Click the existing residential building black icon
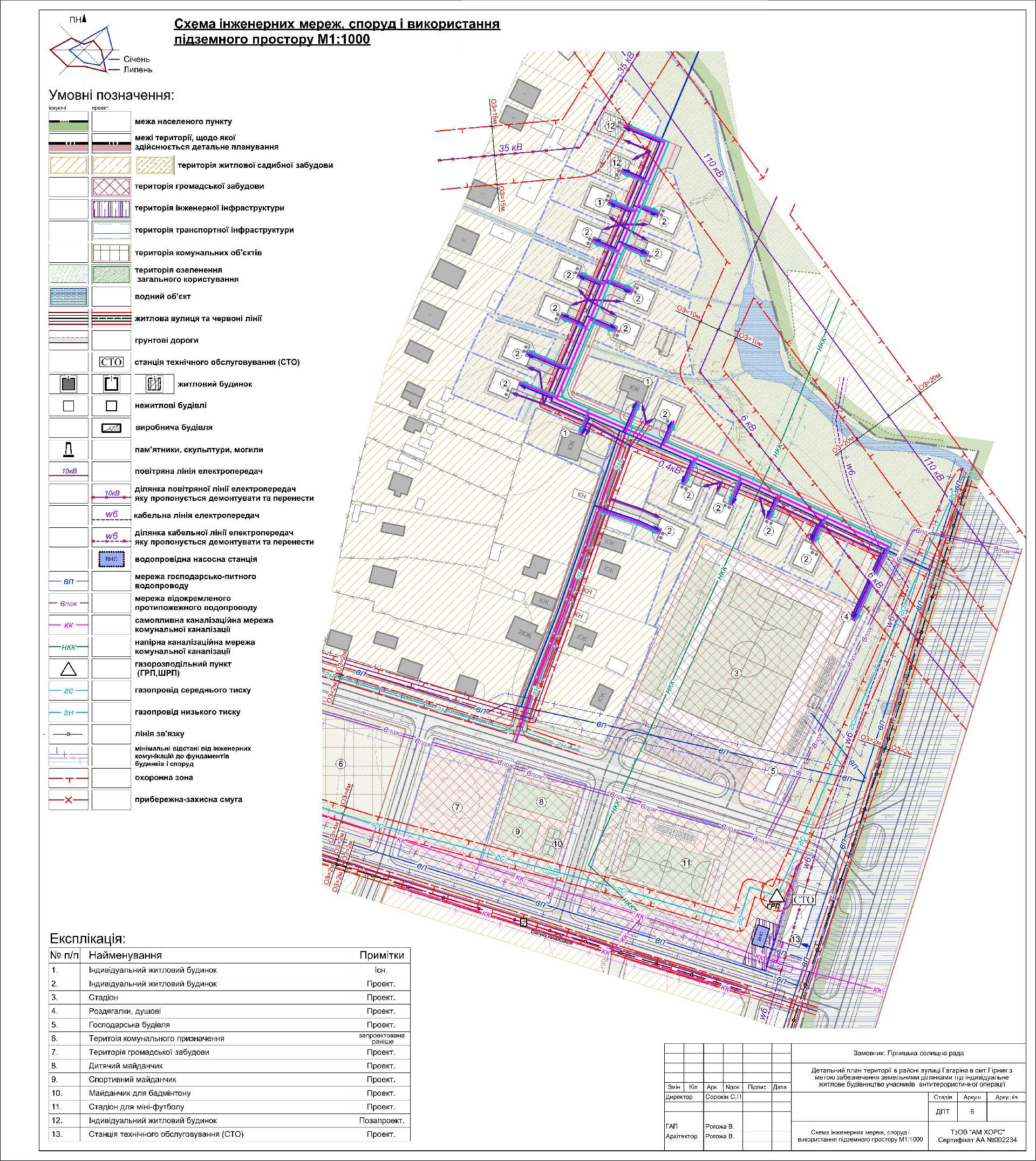This screenshot has height=1161, width=1036. tap(69, 384)
